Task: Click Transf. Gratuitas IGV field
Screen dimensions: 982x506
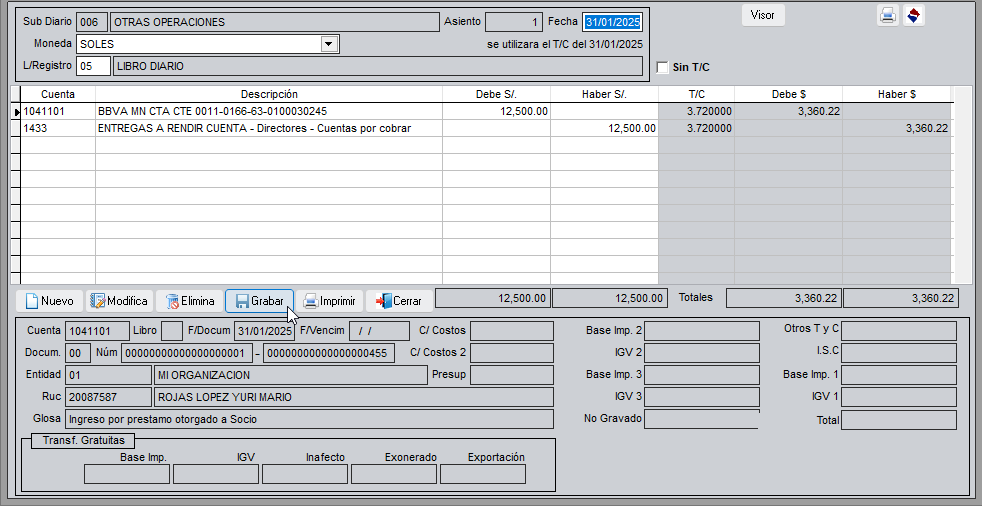Action: coord(215,474)
